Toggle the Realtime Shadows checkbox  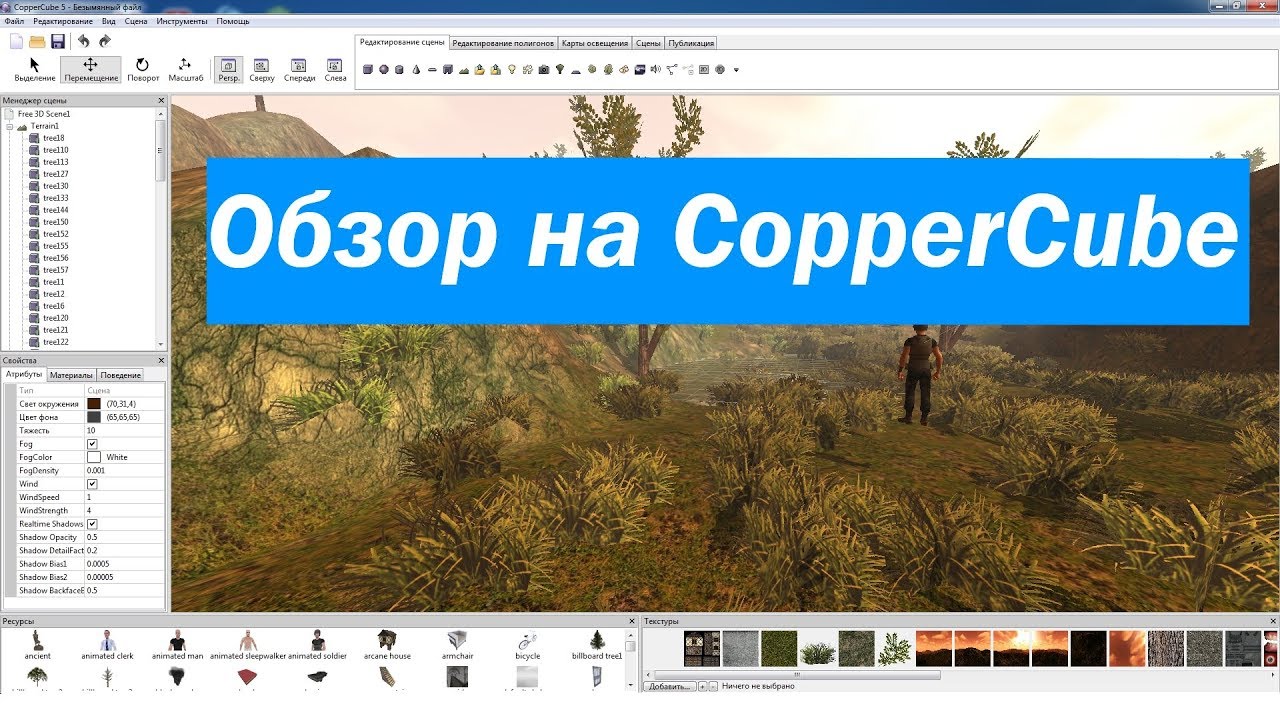pyautogui.click(x=92, y=524)
